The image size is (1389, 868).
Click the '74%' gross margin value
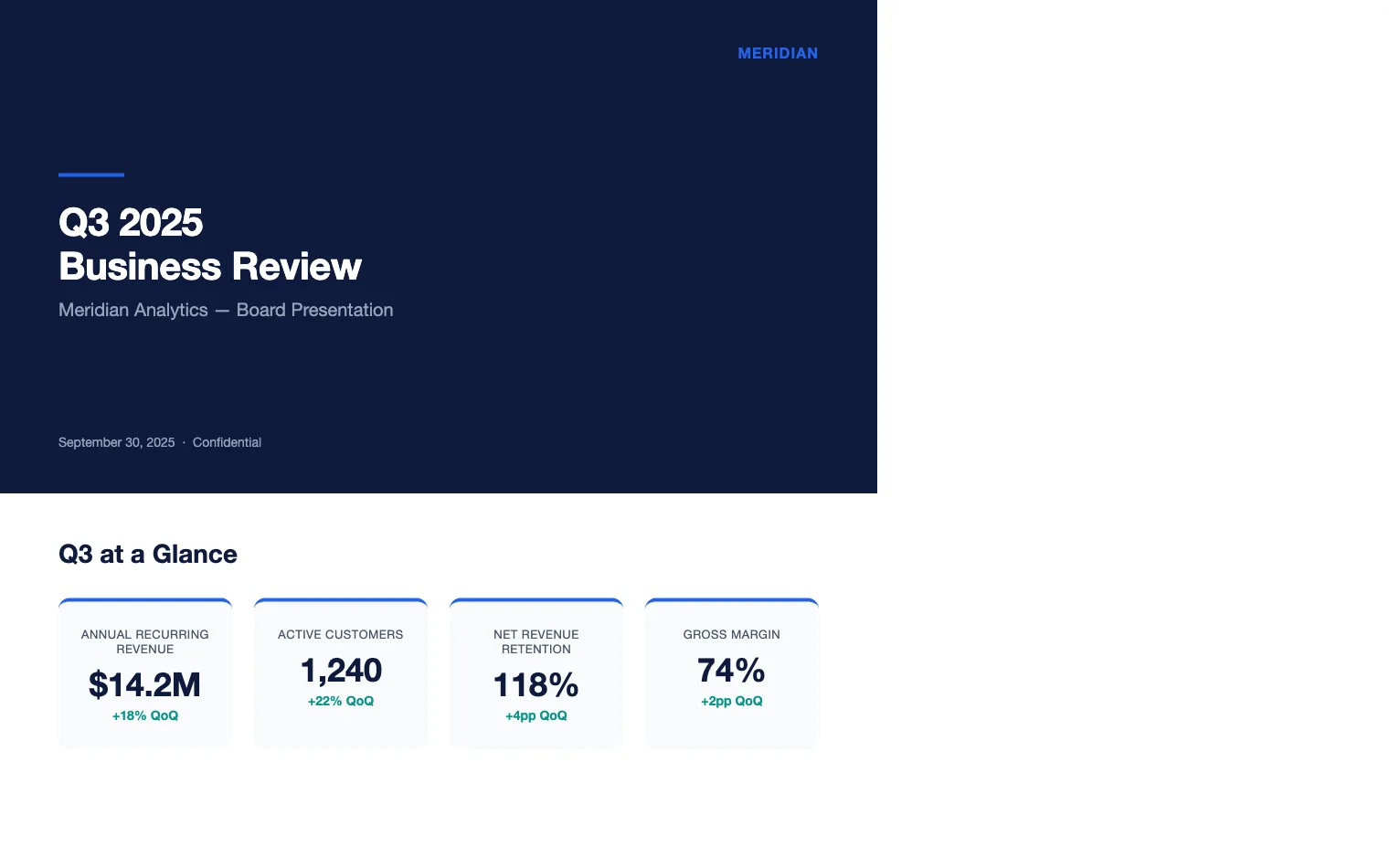(731, 671)
